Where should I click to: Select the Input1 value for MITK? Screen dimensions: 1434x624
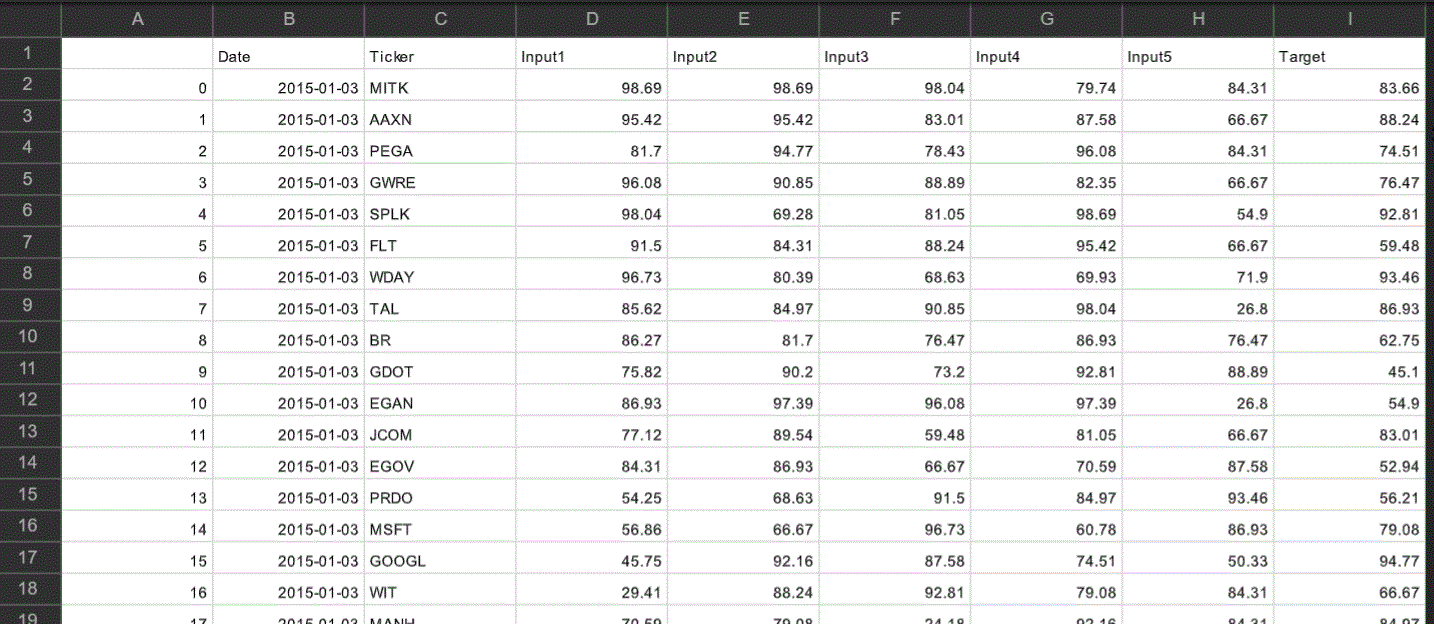(592, 88)
